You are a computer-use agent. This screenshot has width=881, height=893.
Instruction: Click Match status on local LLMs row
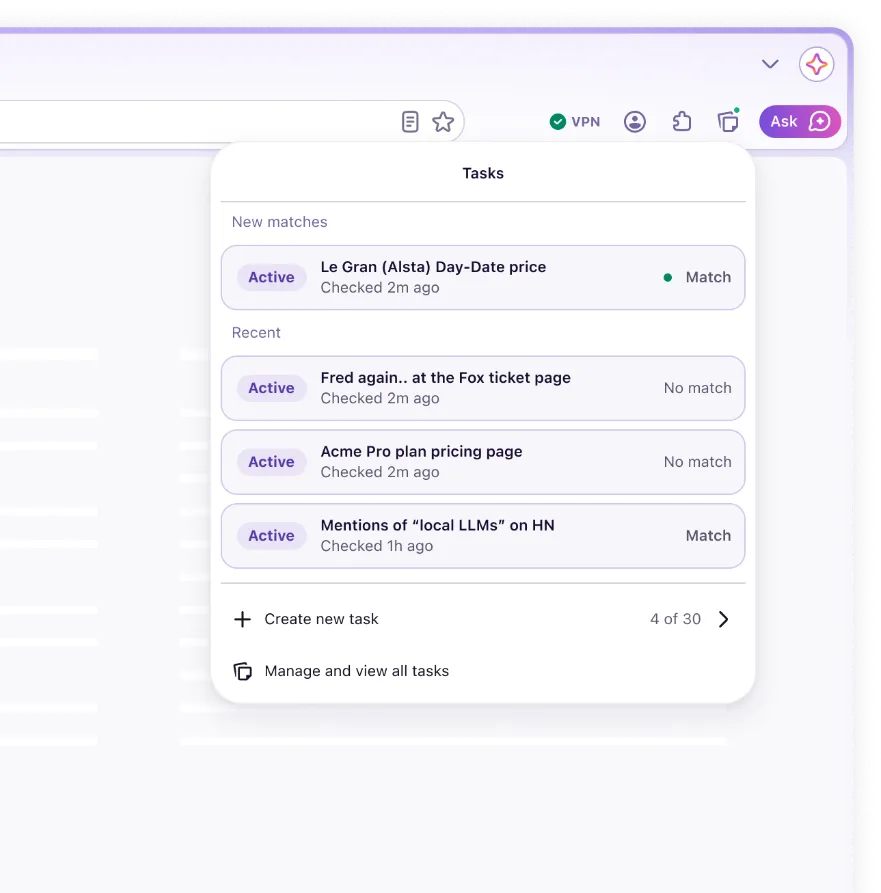tap(708, 535)
